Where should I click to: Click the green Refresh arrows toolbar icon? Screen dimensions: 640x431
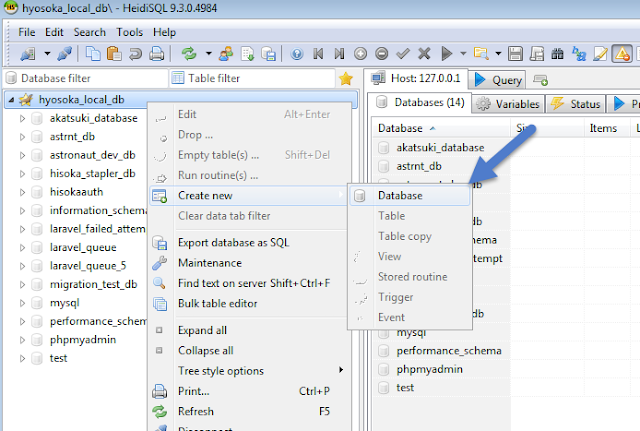click(x=189, y=54)
